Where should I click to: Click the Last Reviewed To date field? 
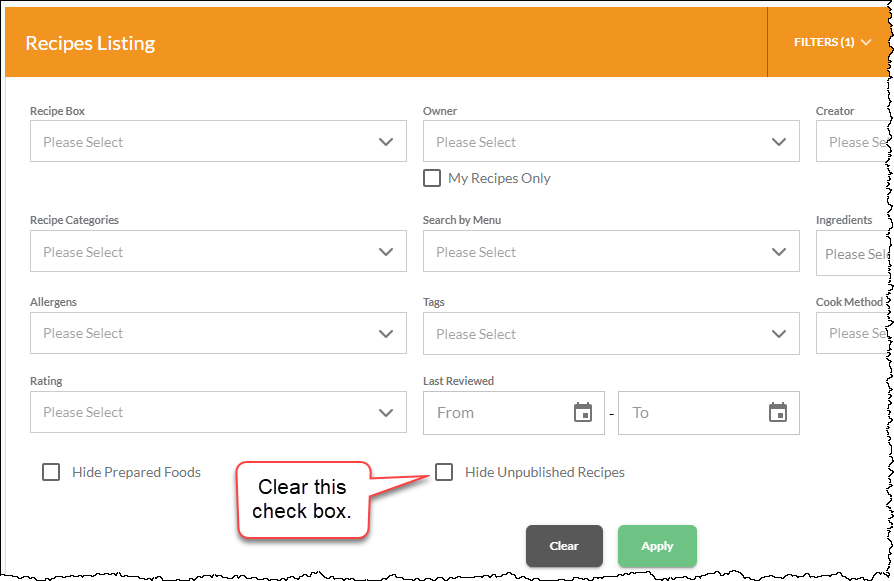pos(709,413)
